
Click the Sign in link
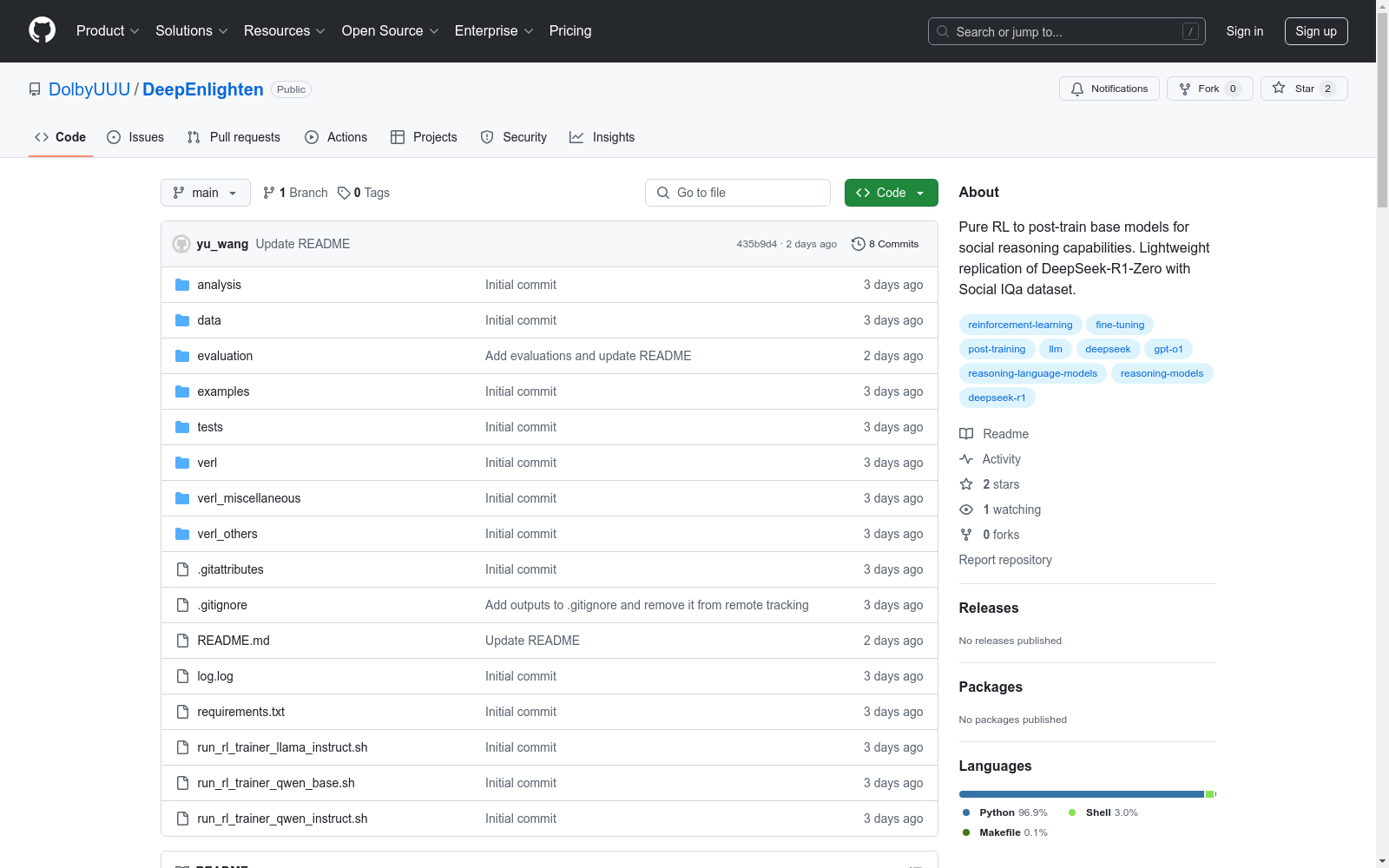click(x=1245, y=31)
